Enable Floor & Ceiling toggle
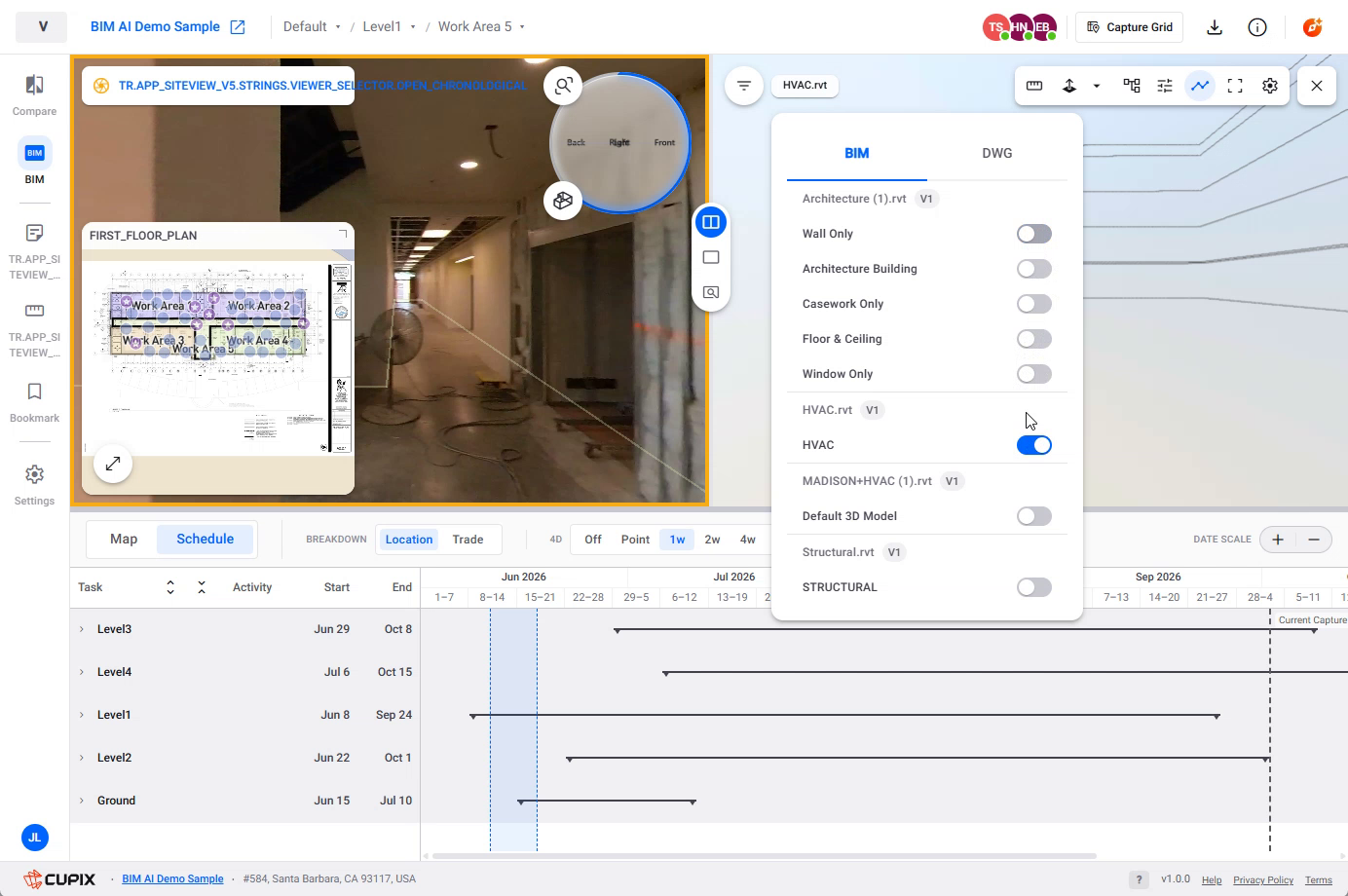 (1034, 339)
